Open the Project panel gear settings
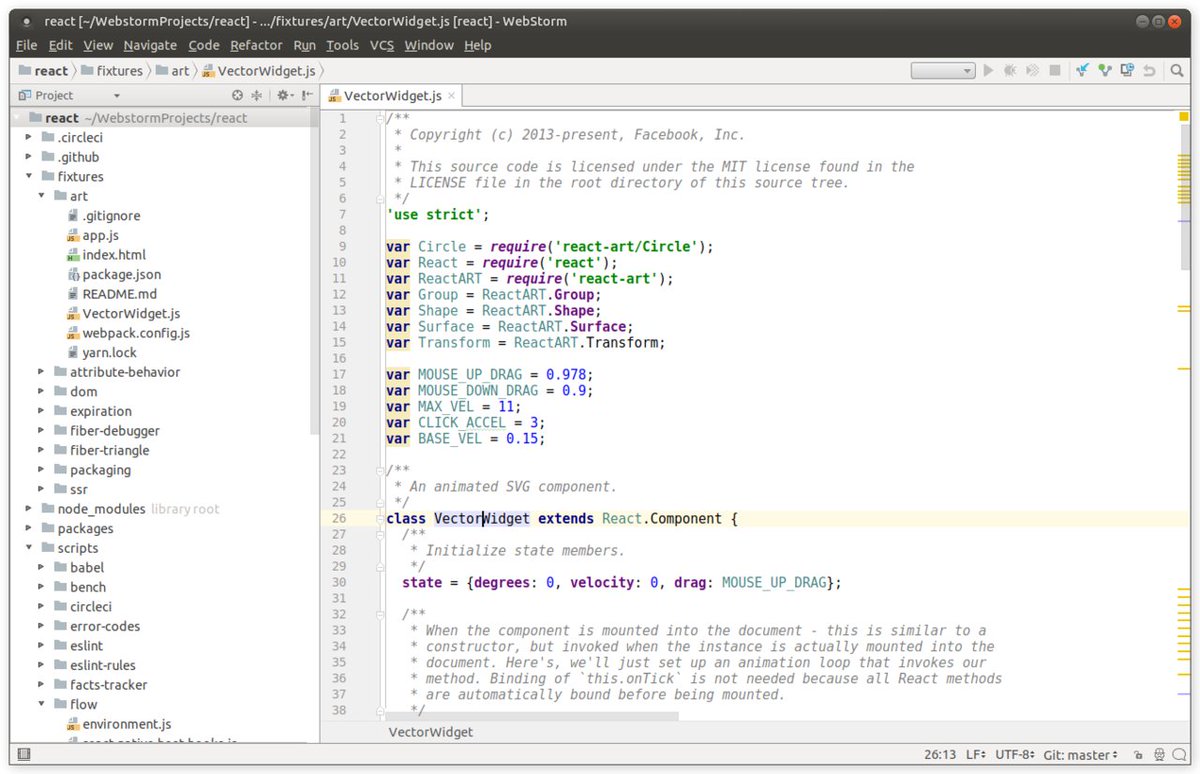Image resolution: width=1200 pixels, height=774 pixels. 284,96
